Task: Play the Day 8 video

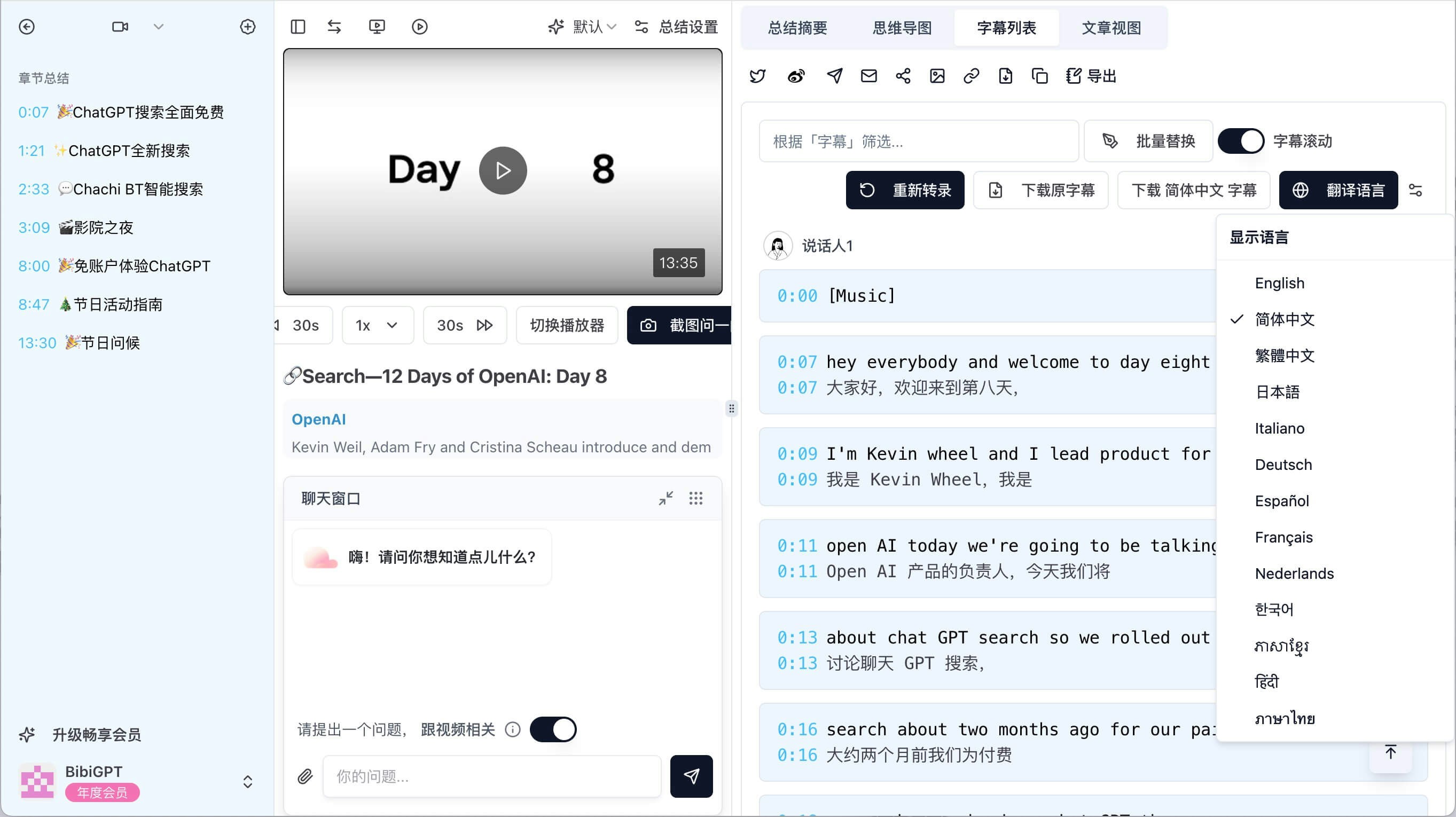Action: coord(503,171)
